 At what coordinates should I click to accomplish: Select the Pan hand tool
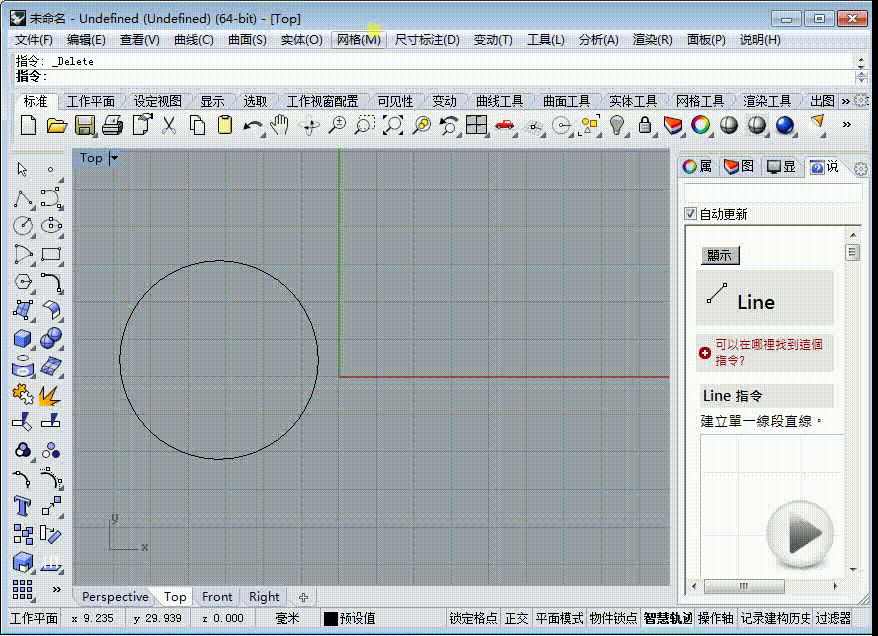pyautogui.click(x=279, y=124)
